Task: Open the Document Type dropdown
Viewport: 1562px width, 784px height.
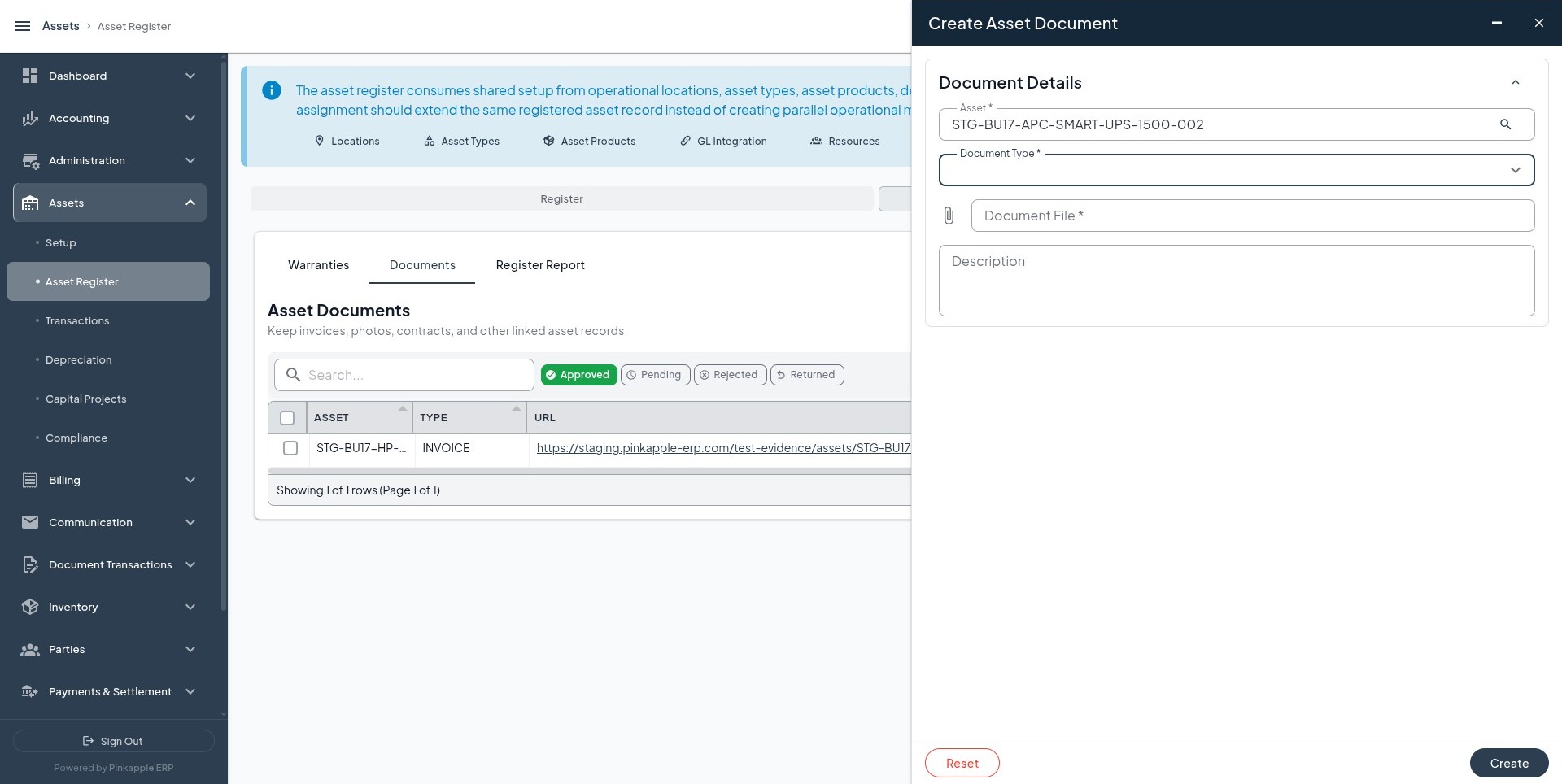Action: coord(1237,170)
